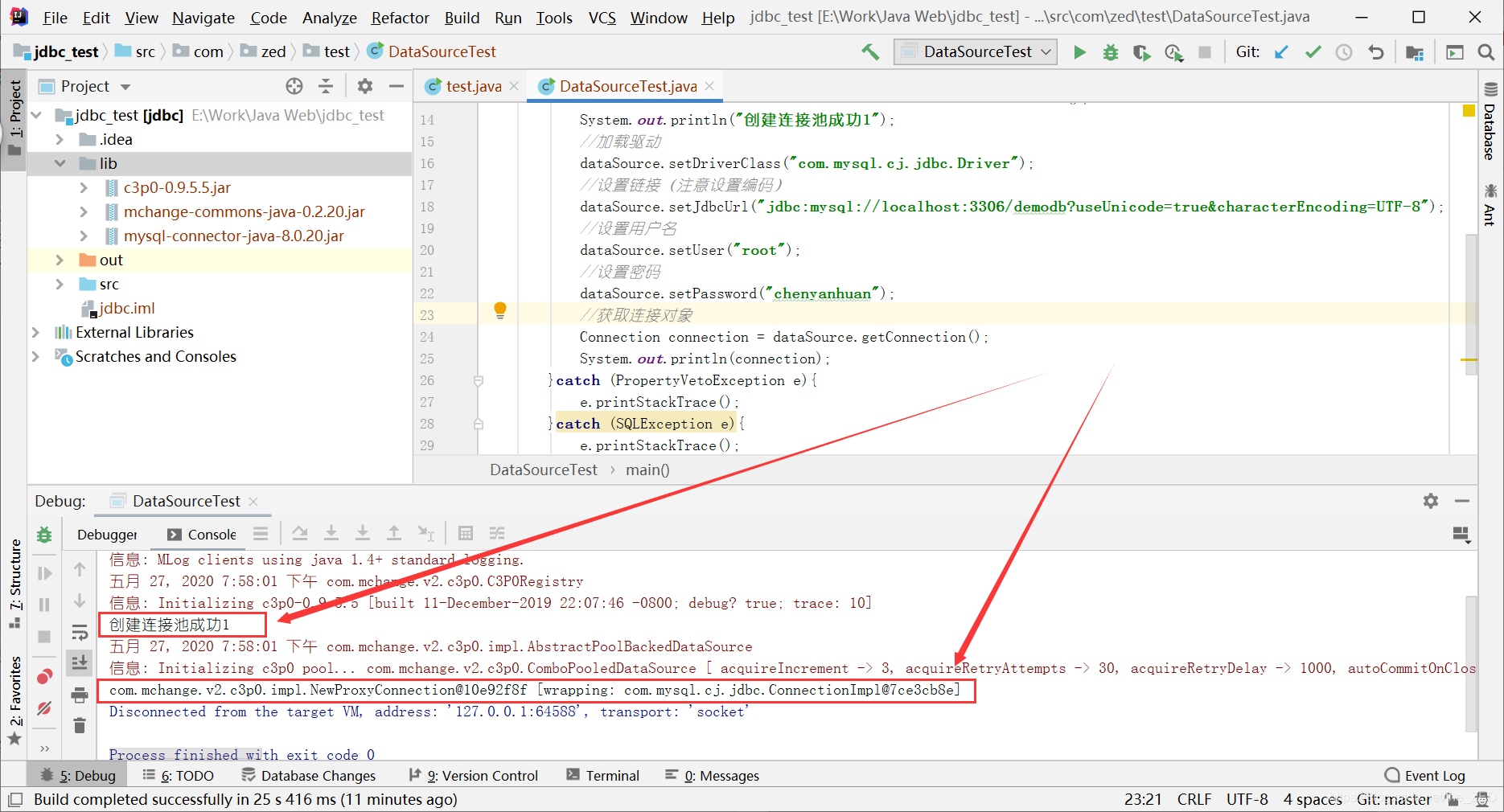Run DataSourceTest with green play button
This screenshot has width=1504, height=812.
pos(1079,52)
